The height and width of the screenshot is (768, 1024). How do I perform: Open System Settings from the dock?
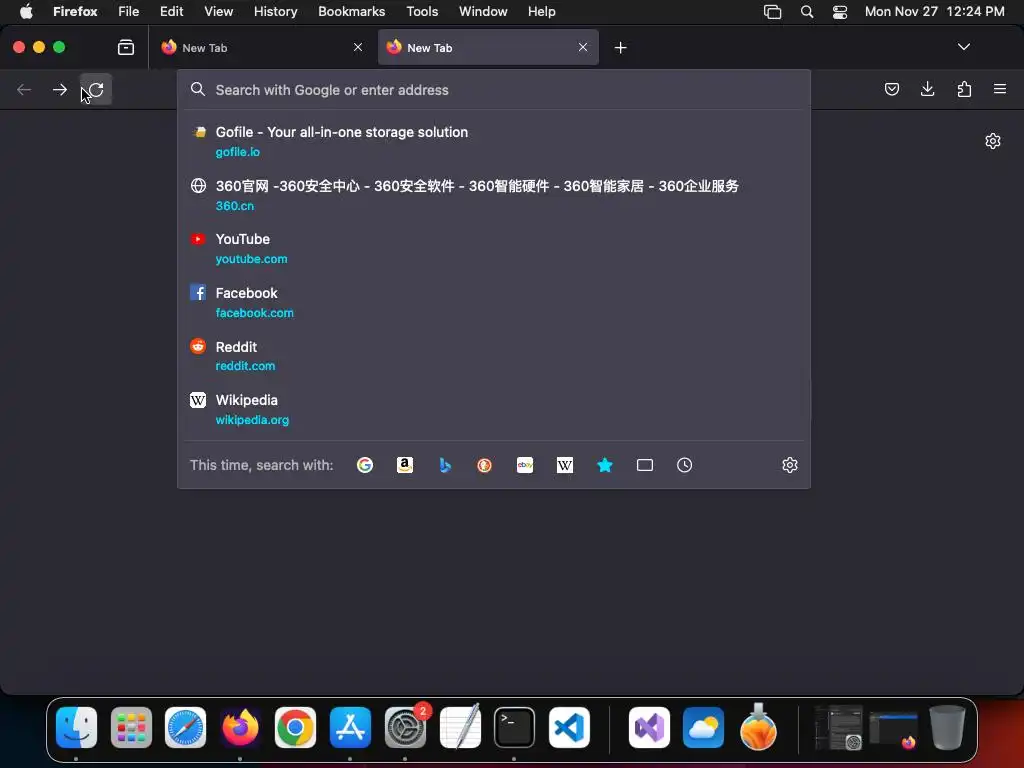click(x=405, y=727)
